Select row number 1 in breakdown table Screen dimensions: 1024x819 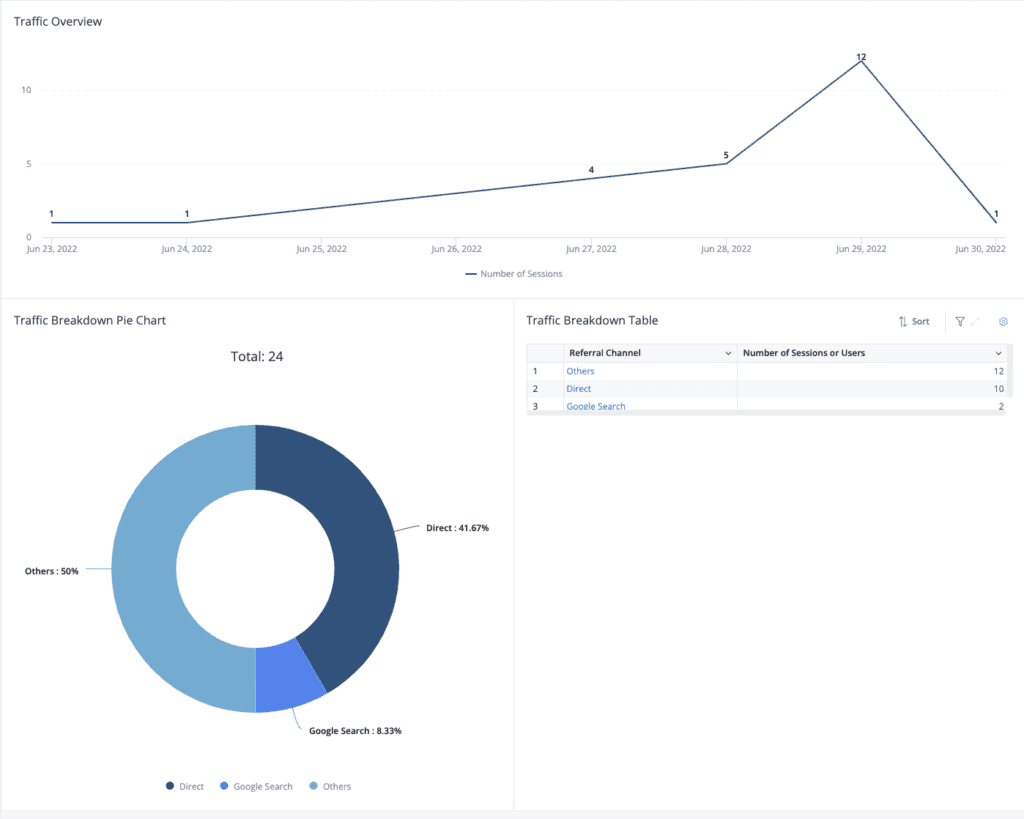pyautogui.click(x=535, y=371)
